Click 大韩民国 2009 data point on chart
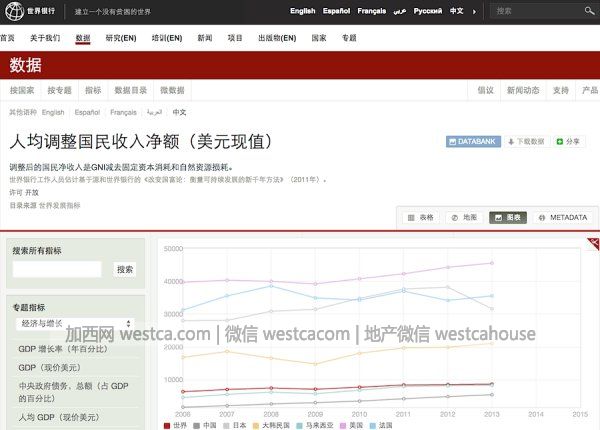600x430 pixels. 315,364
